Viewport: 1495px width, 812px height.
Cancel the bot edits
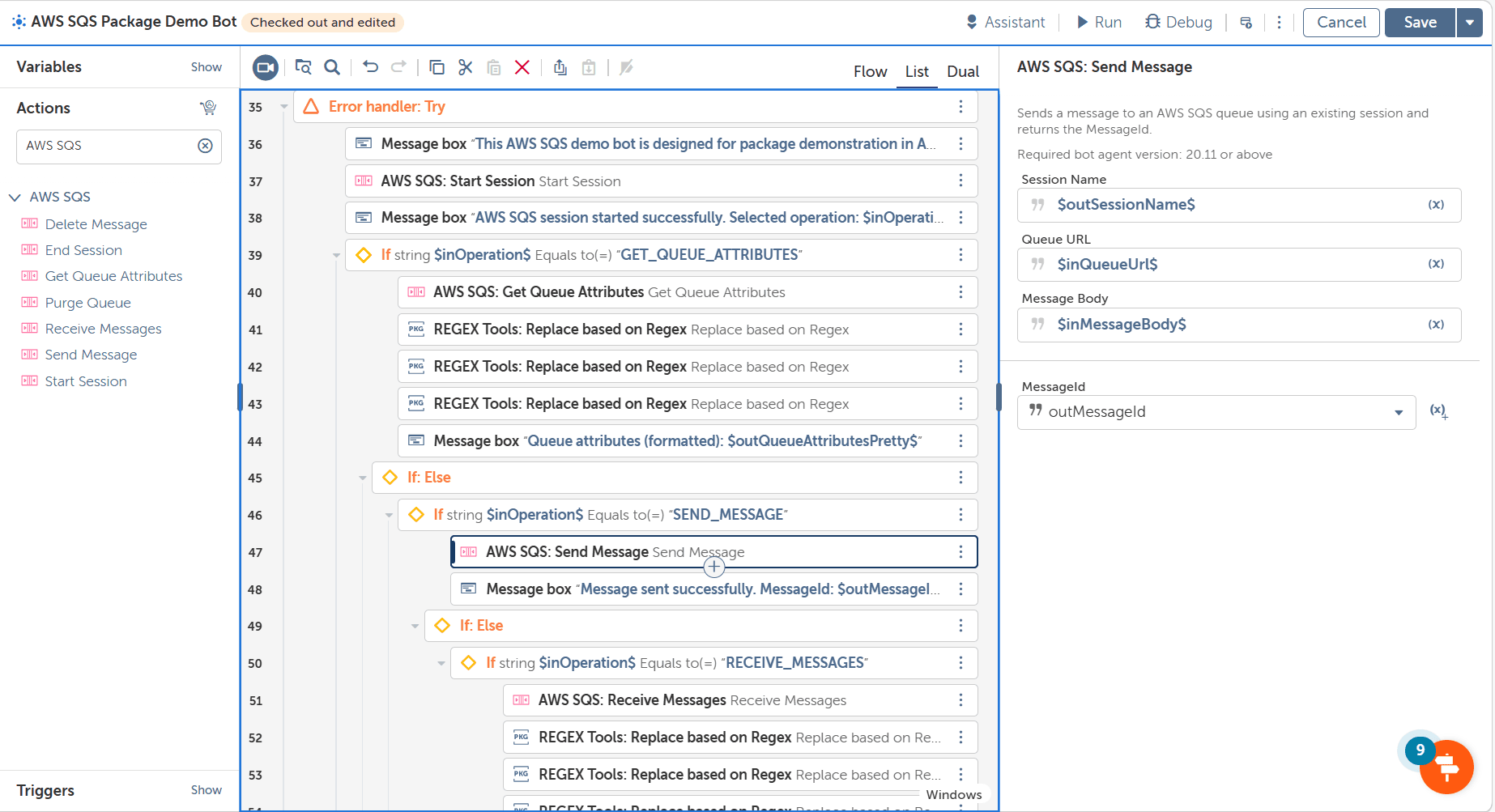(1341, 23)
